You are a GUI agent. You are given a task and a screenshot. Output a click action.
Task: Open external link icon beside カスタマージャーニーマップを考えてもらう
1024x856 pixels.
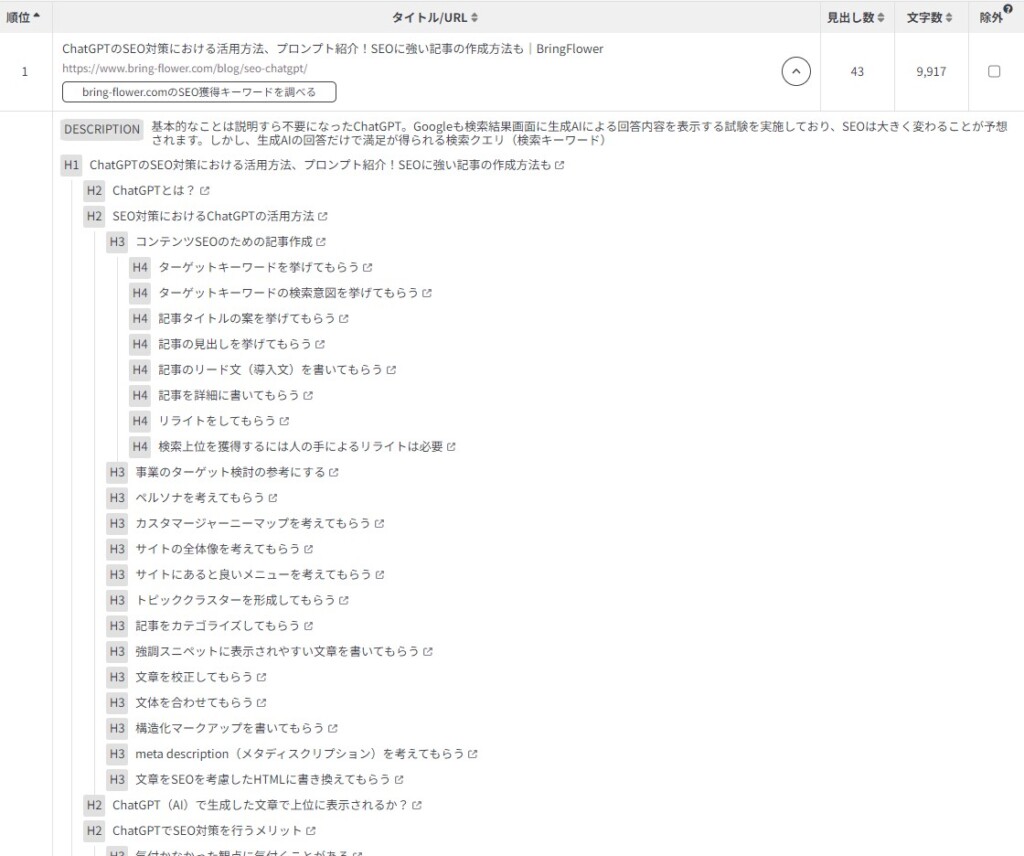click(x=379, y=523)
